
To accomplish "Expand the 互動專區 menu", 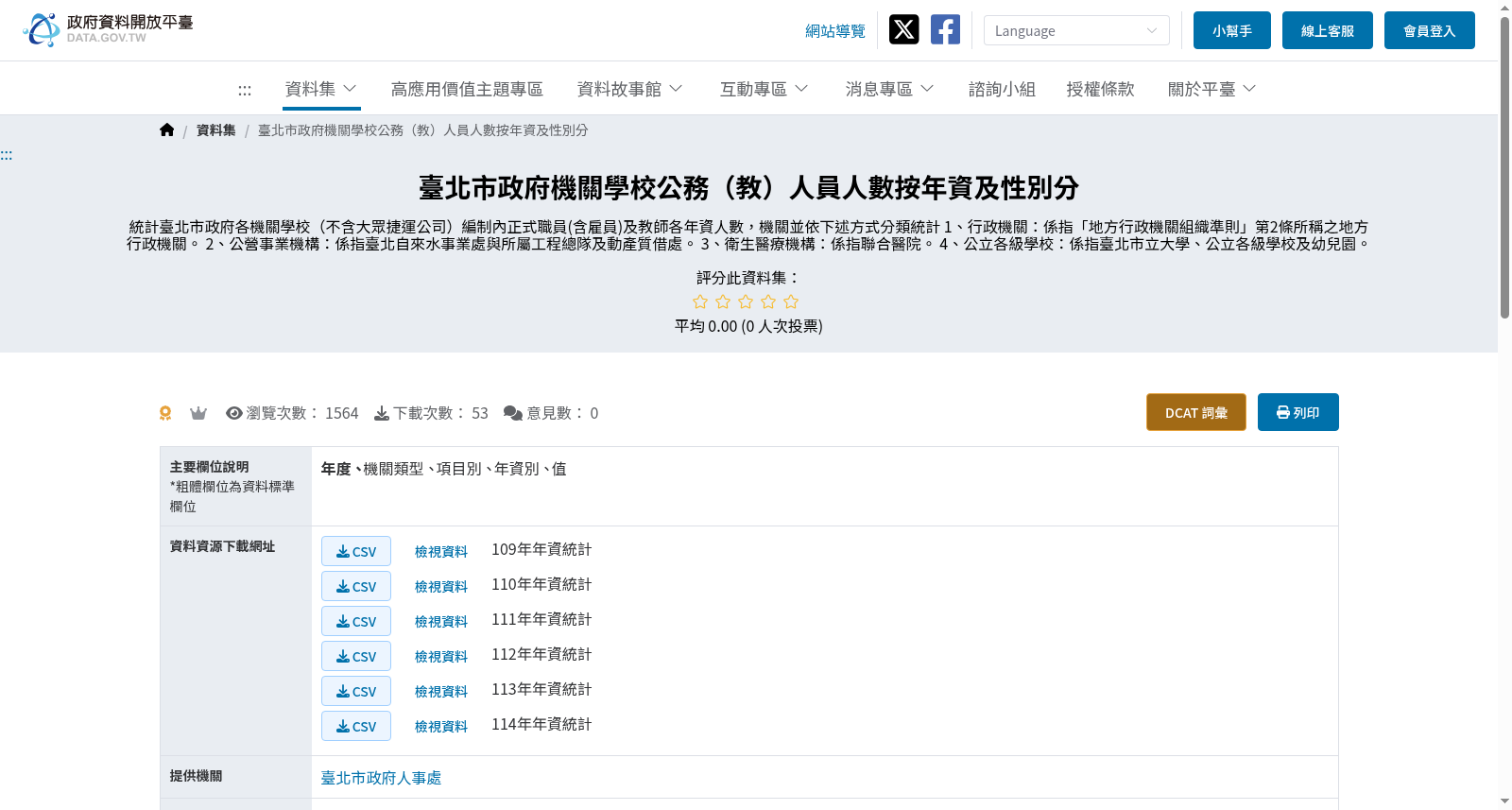I will pyautogui.click(x=765, y=89).
